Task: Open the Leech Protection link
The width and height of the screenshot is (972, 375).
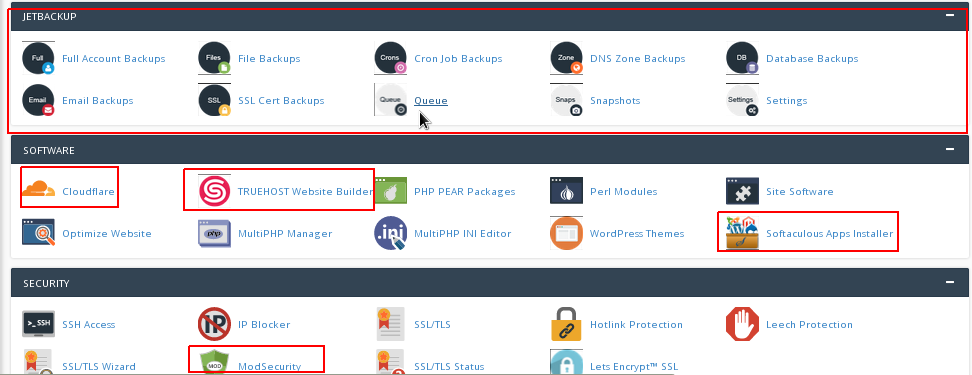Action: [809, 324]
